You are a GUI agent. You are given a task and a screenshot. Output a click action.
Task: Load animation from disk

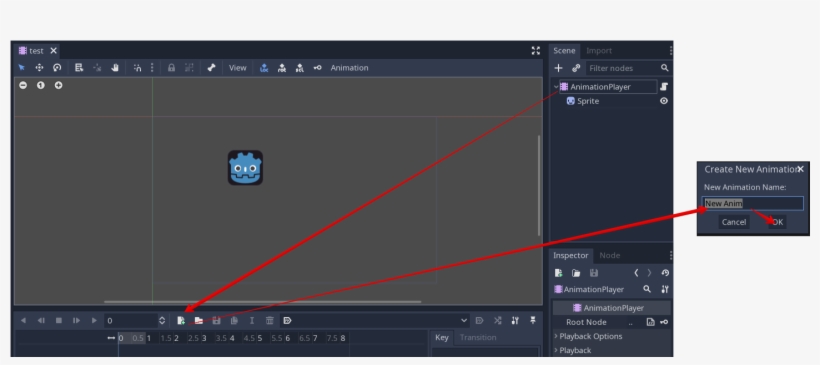pos(199,321)
